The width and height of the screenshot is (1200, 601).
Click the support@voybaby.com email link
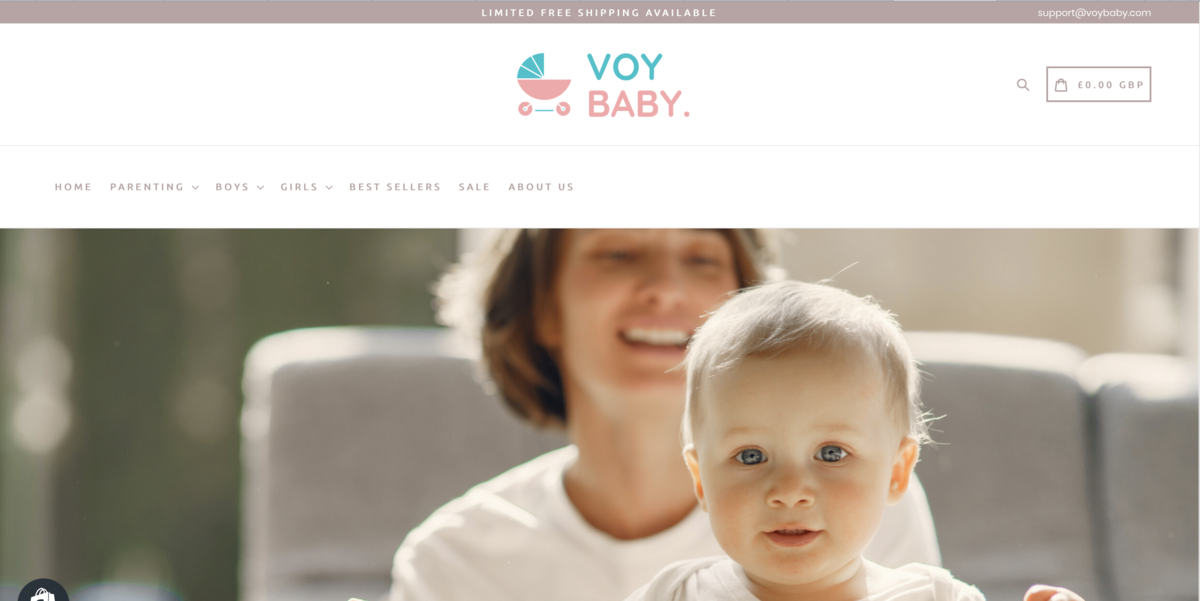point(1094,13)
